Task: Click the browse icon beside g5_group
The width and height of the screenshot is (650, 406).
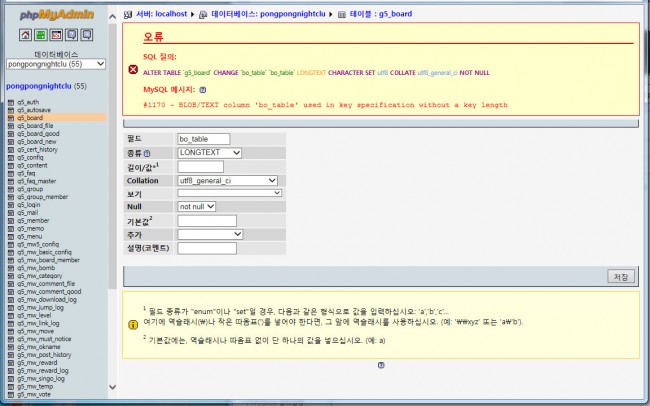Action: pyautogui.click(x=11, y=189)
